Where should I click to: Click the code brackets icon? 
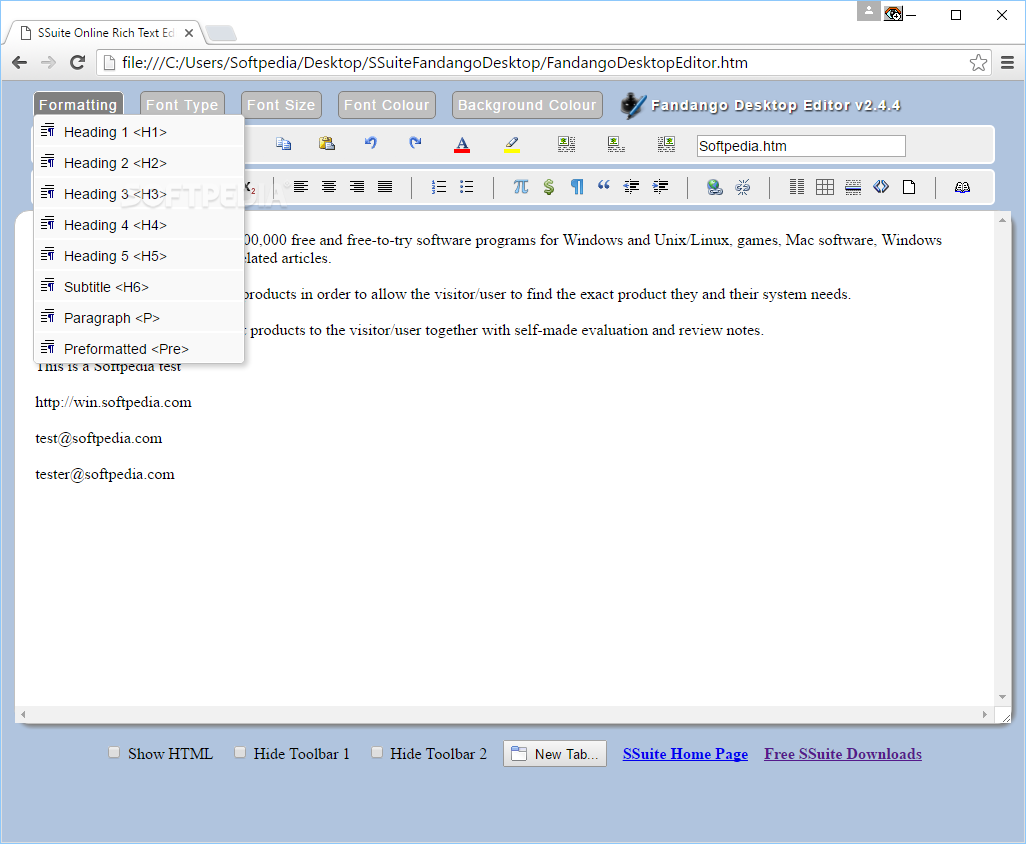pyautogui.click(x=881, y=187)
